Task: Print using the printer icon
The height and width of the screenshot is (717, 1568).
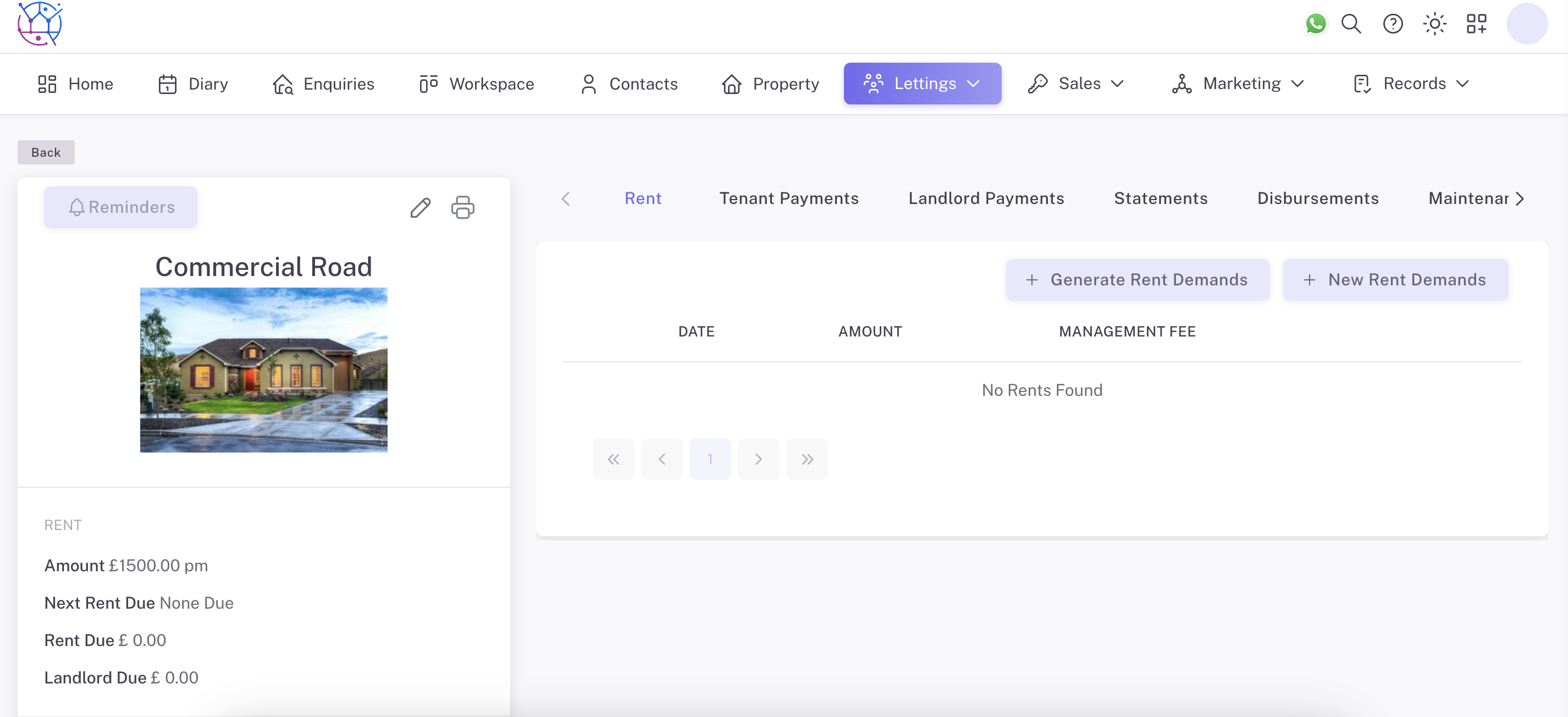Action: (x=462, y=208)
